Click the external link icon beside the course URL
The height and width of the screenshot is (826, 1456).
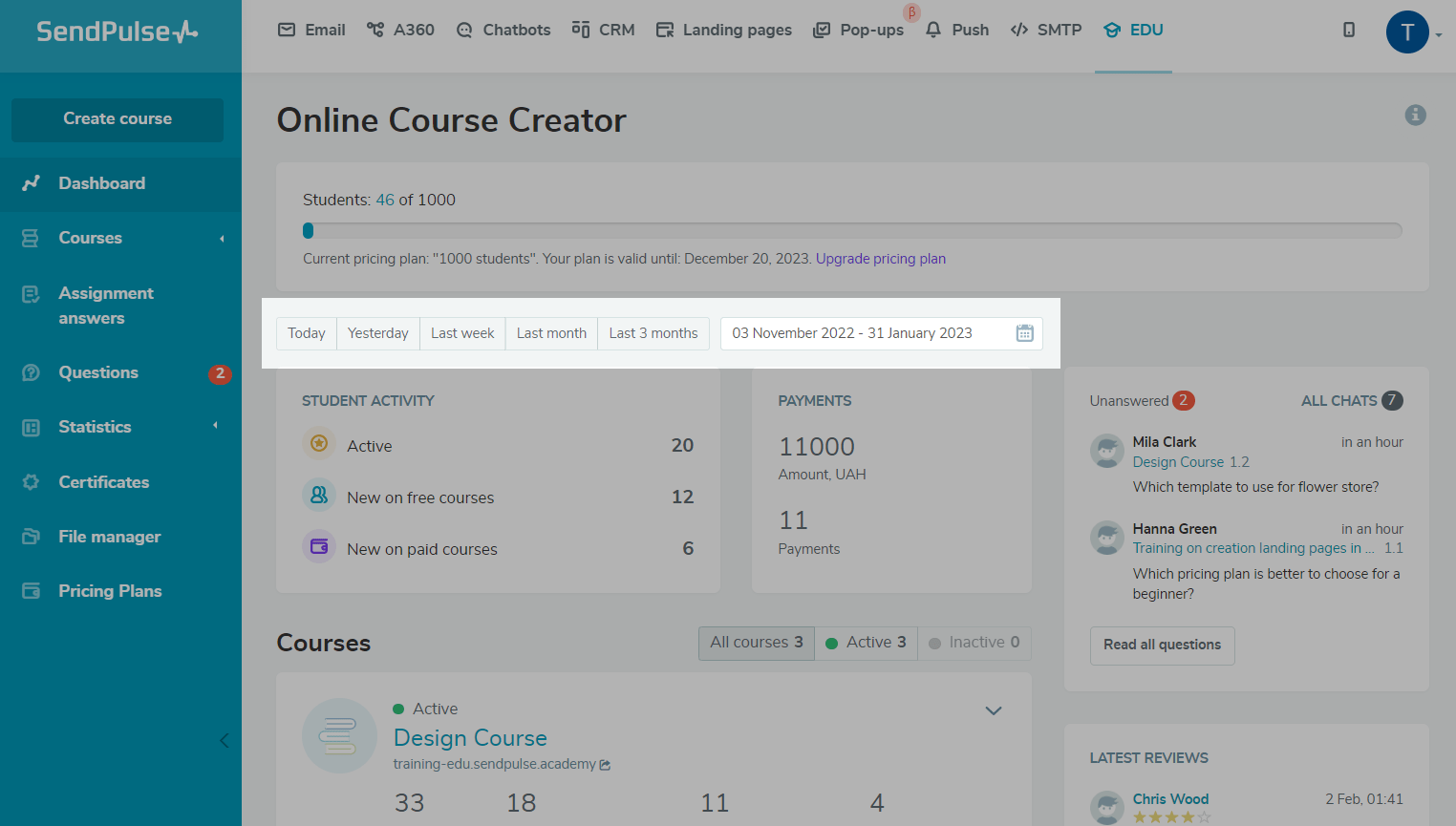pyautogui.click(x=605, y=765)
